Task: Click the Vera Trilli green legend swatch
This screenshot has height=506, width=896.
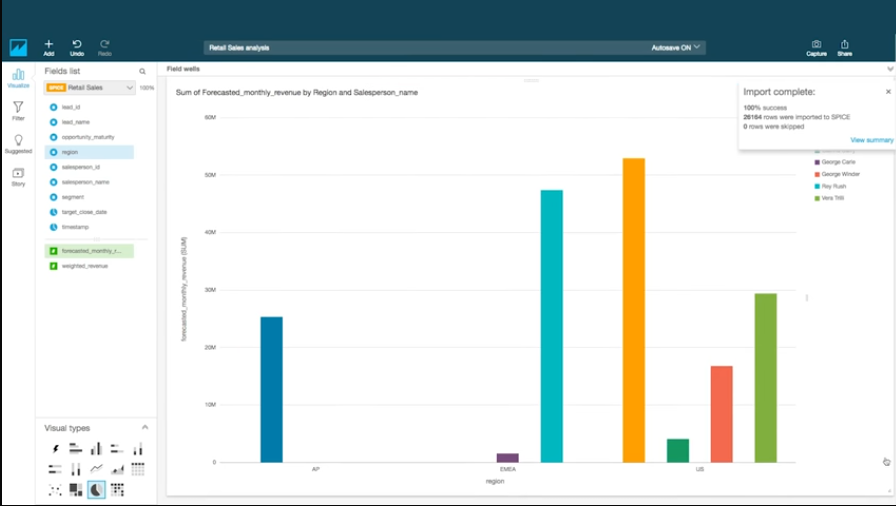Action: 817,198
